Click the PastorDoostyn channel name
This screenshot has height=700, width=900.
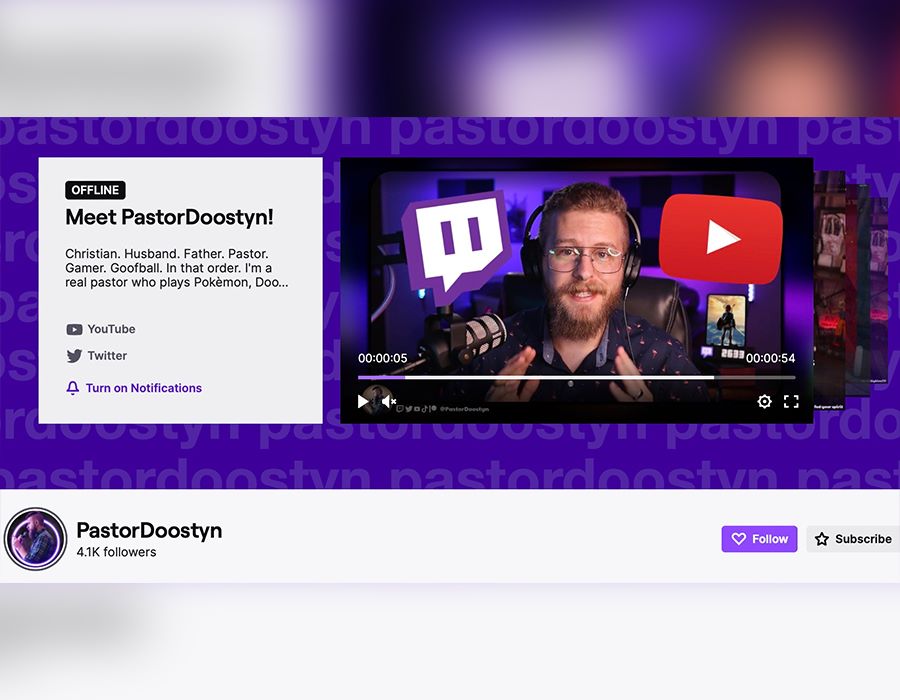coord(149,530)
